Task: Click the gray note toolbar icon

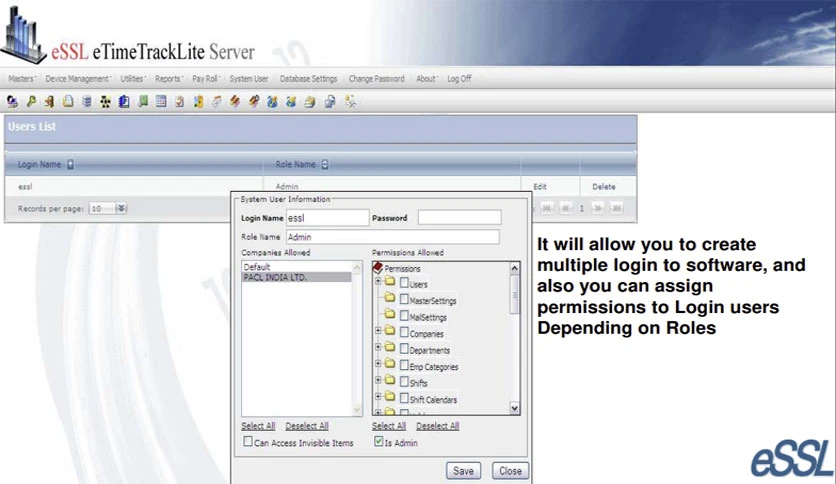Action: [x=216, y=101]
